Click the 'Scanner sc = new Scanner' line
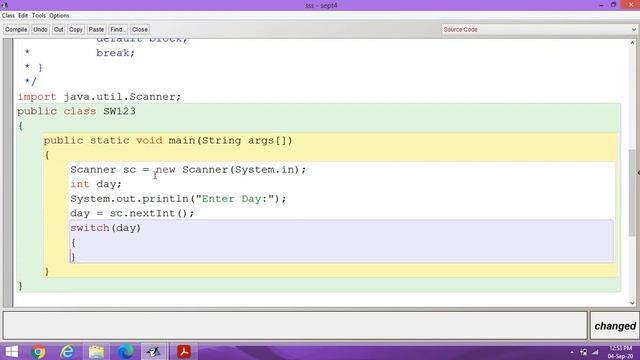 [188, 170]
